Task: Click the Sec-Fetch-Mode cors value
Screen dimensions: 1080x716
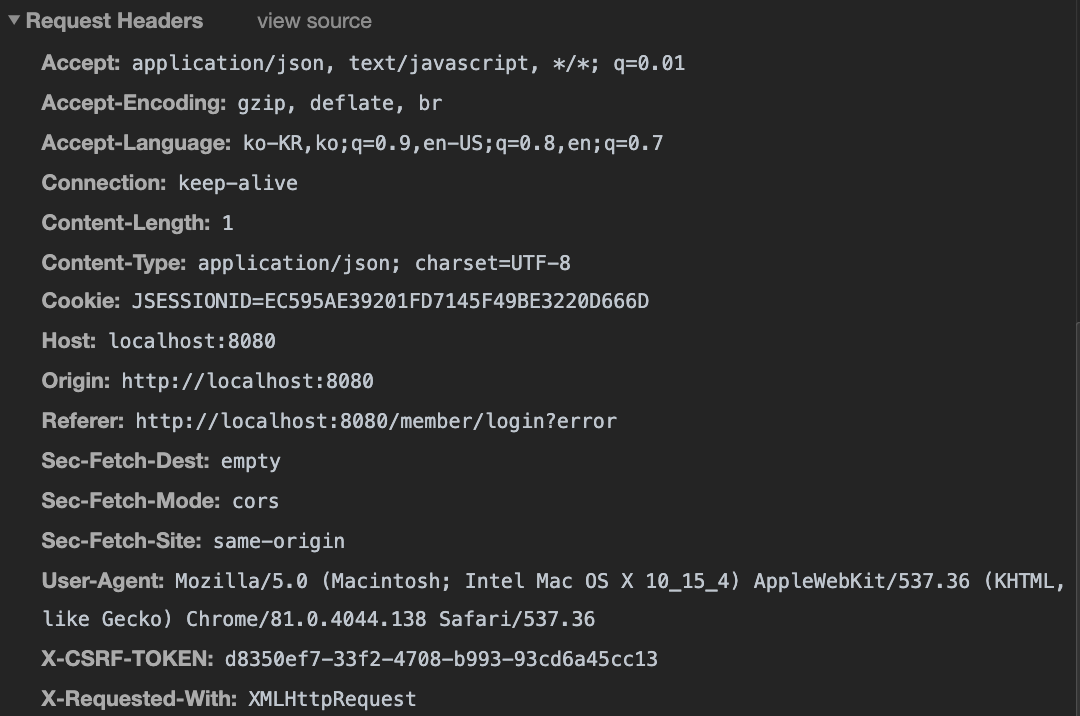Action: click(255, 501)
